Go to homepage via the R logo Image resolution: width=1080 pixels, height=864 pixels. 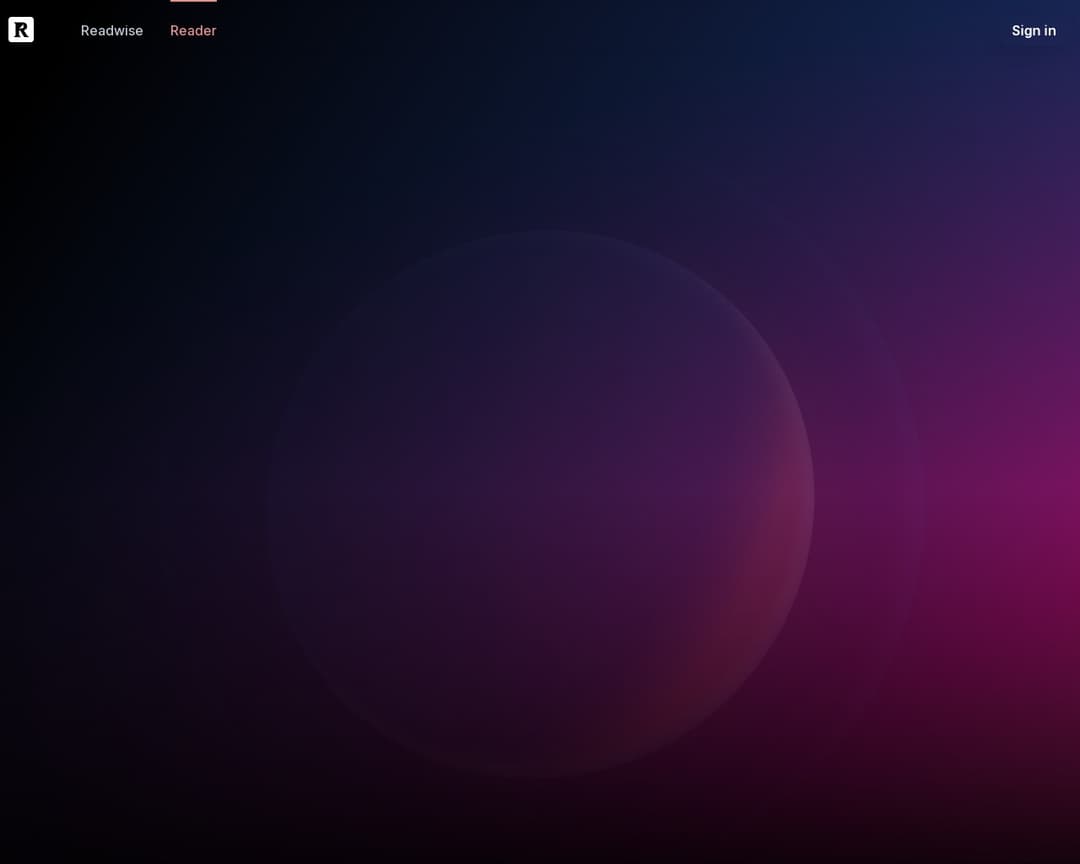tap(21, 30)
